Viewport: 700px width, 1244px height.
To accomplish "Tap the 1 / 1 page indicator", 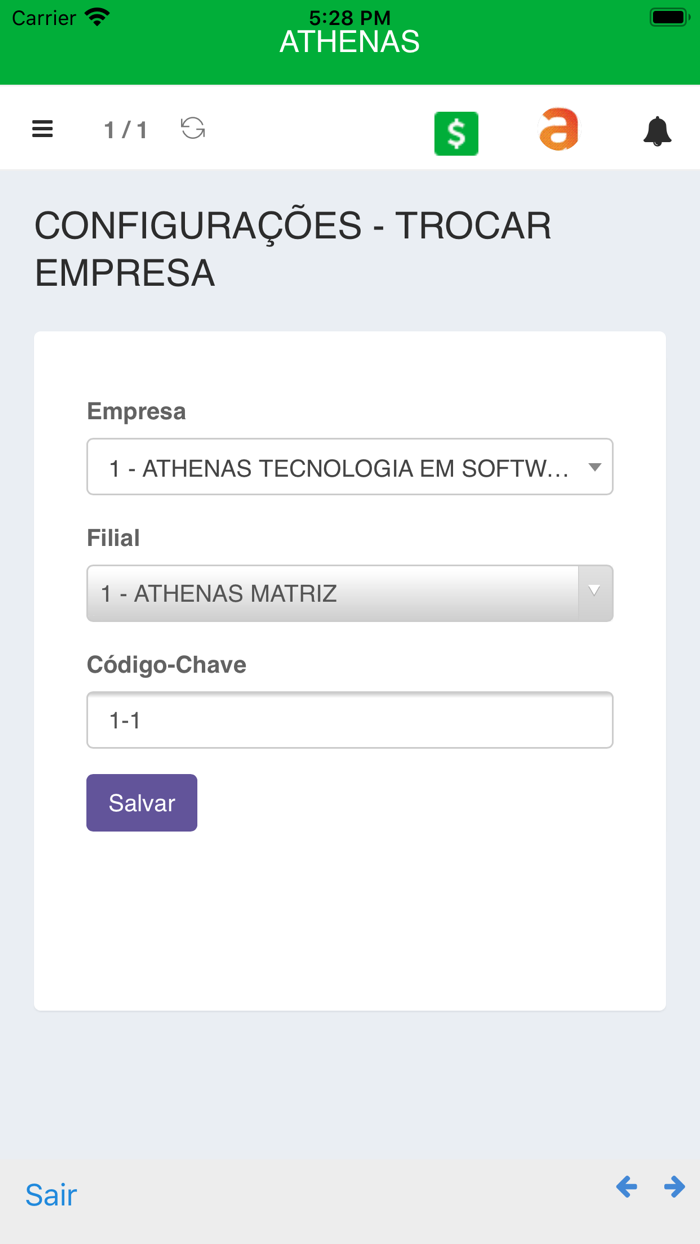I will click(124, 129).
